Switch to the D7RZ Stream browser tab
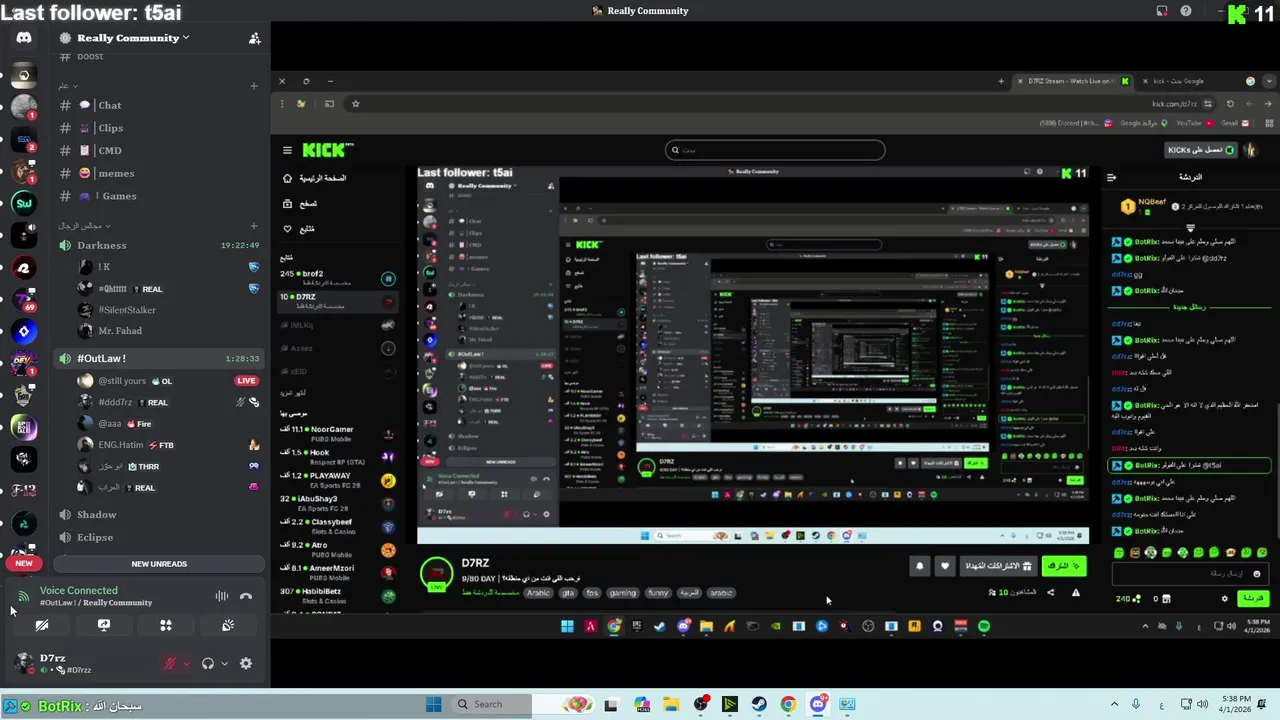The image size is (1280, 720). click(x=1072, y=81)
